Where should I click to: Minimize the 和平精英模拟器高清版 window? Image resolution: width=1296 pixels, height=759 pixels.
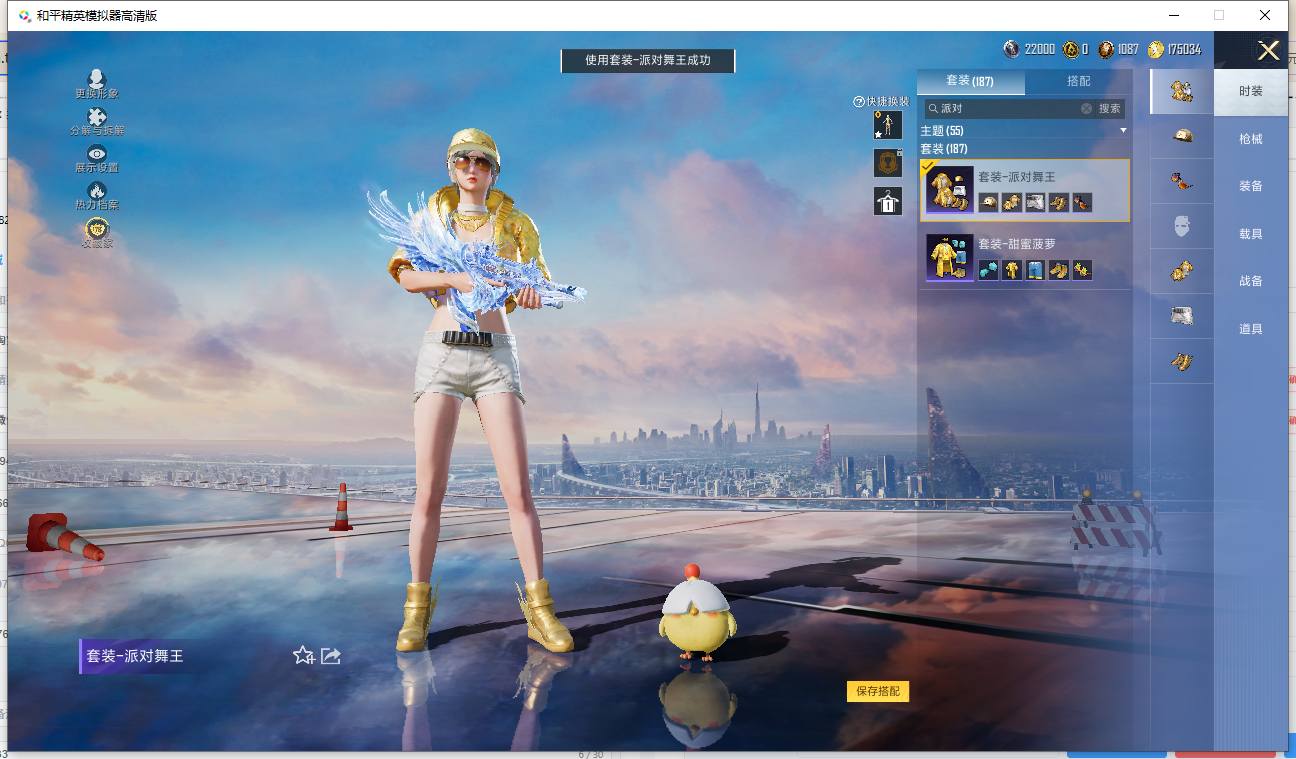1173,15
